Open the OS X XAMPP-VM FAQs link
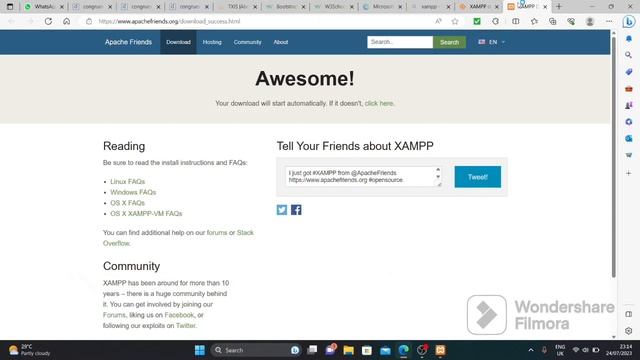Screen dimensions: 640x360 146,213
